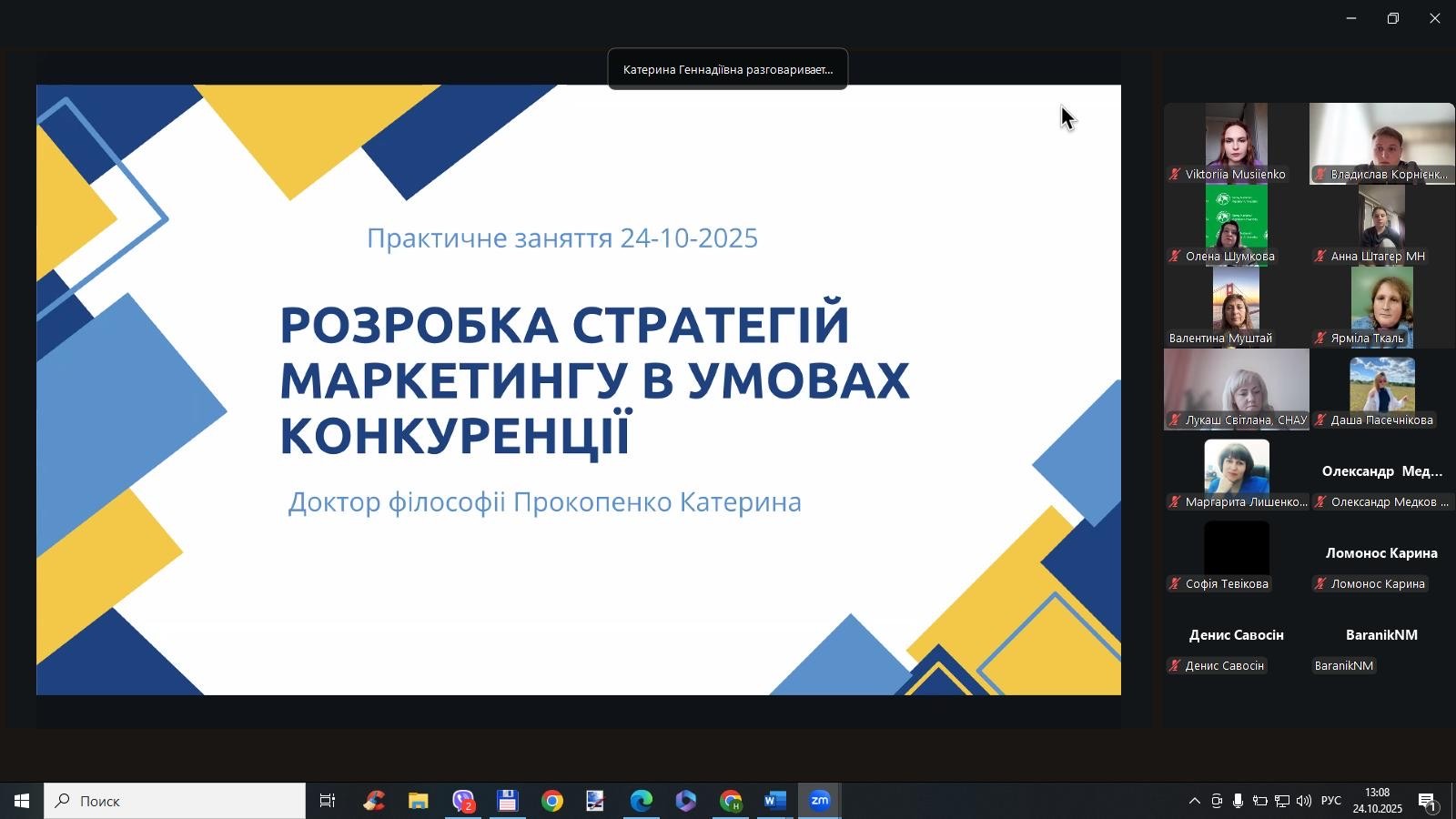Open Microsoft Word in the taskbar

(774, 801)
